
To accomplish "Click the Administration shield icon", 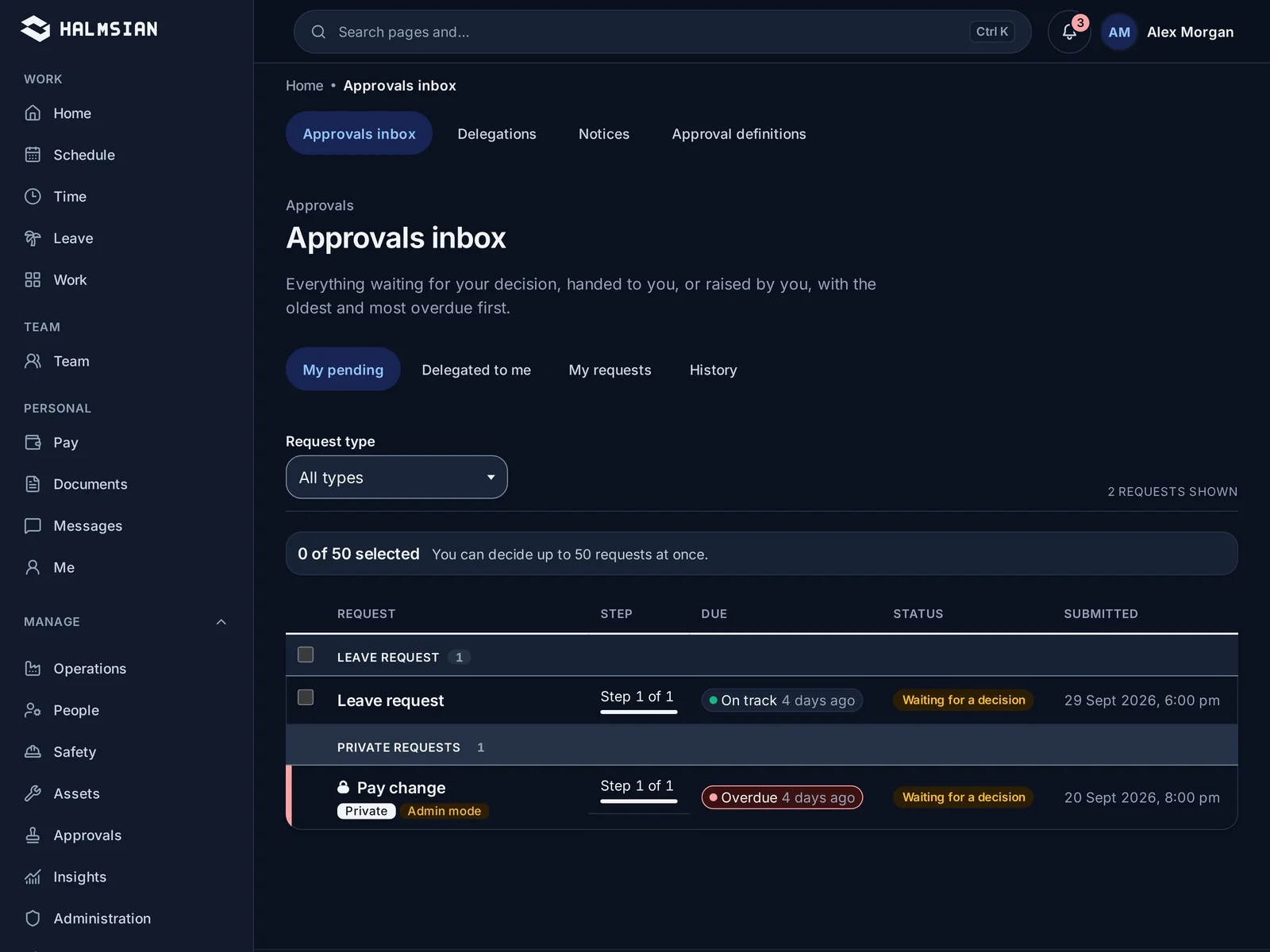I will click(x=33, y=918).
